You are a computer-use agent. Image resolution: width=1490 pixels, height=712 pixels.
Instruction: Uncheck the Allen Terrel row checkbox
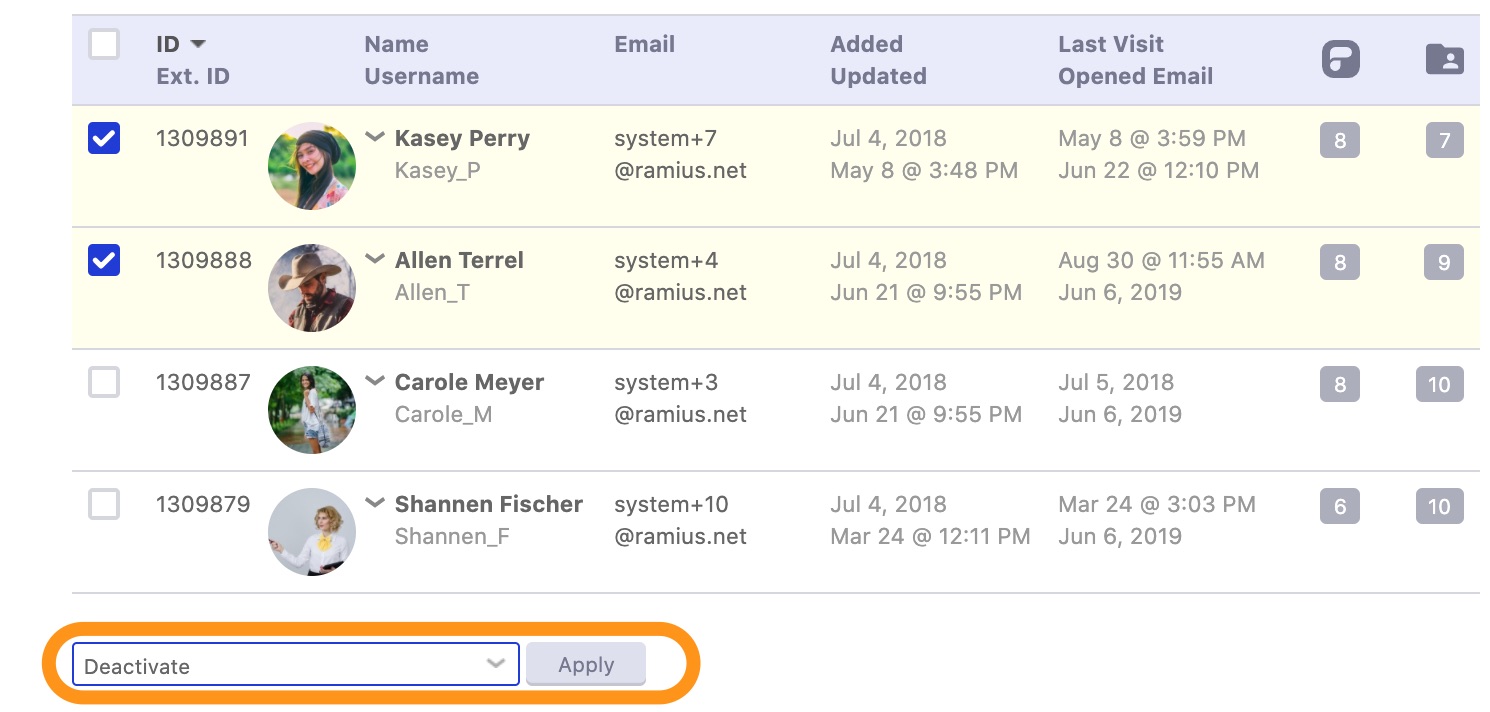coord(104,260)
